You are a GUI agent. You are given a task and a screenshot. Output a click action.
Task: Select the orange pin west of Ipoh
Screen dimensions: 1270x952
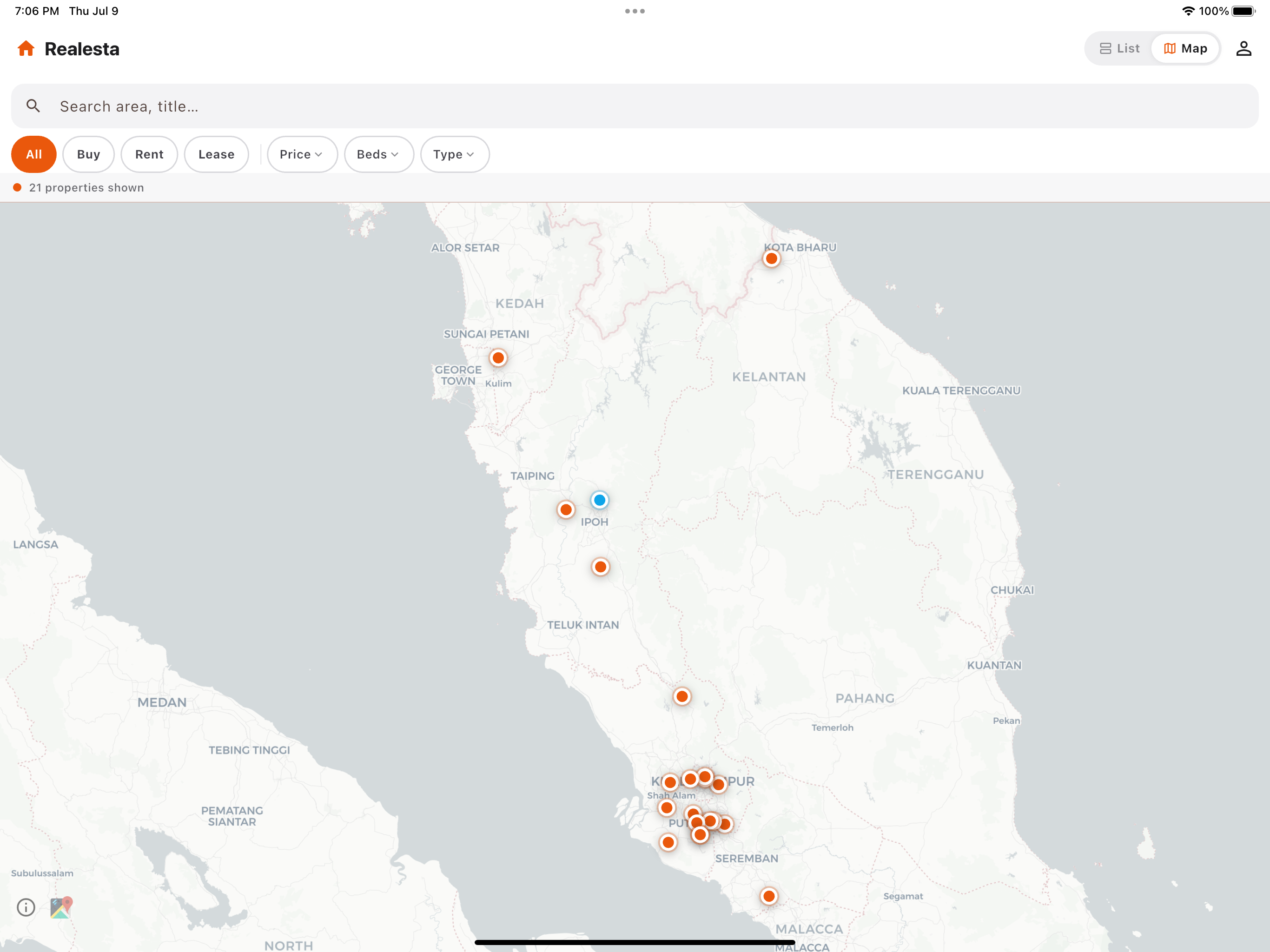pos(566,509)
